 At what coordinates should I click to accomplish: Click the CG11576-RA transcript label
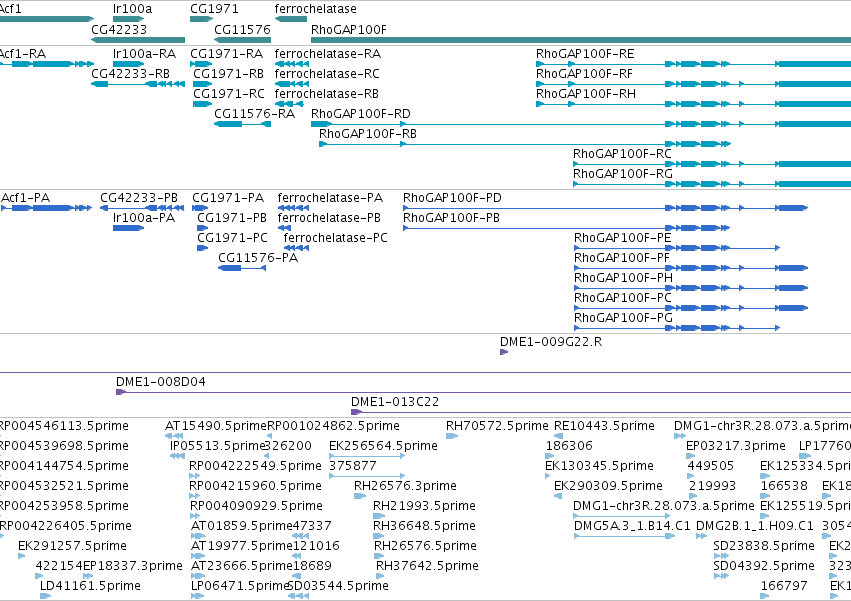click(x=255, y=114)
